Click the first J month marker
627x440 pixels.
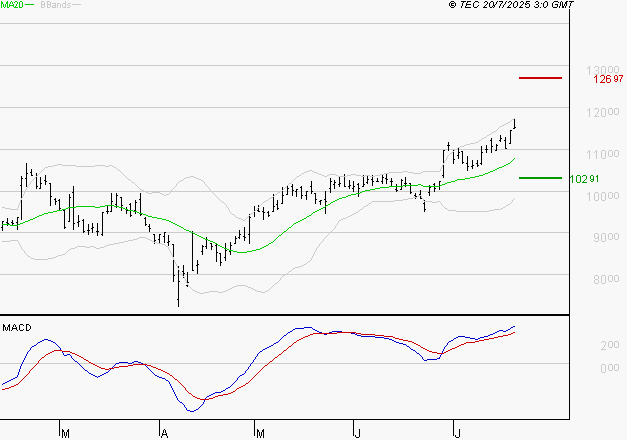tap(357, 433)
